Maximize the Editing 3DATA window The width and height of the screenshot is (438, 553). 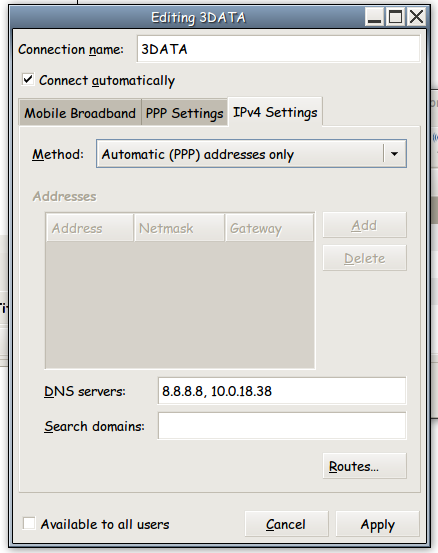[395, 17]
